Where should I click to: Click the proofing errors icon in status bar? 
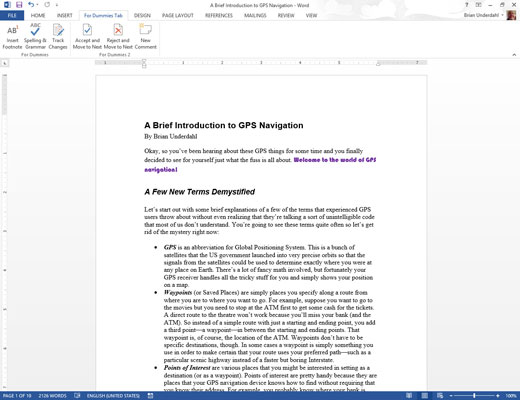tap(77, 396)
